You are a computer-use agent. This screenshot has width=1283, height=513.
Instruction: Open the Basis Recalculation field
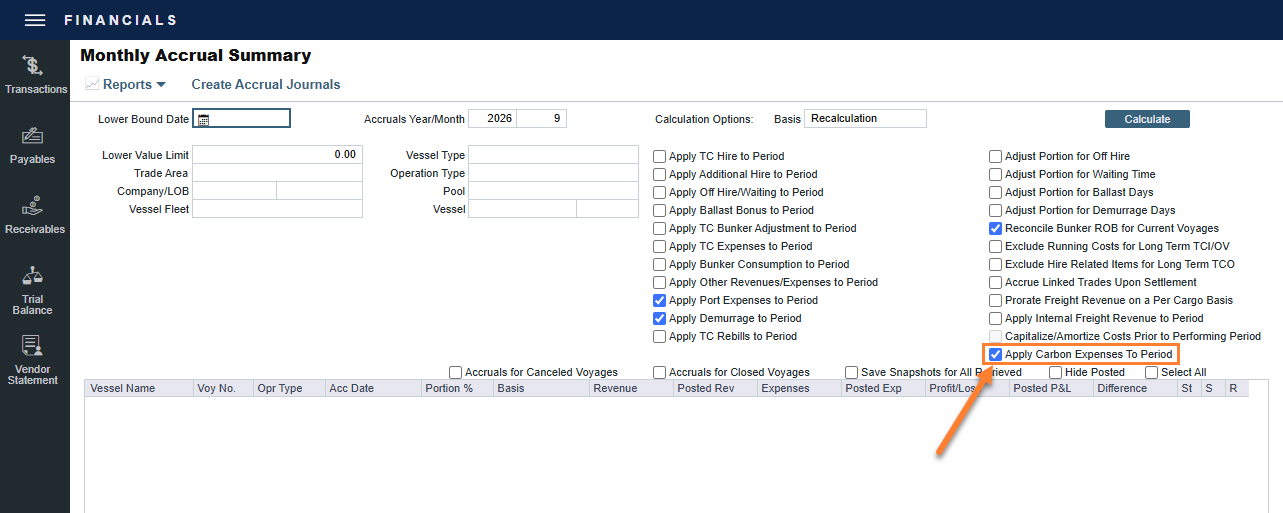(865, 119)
